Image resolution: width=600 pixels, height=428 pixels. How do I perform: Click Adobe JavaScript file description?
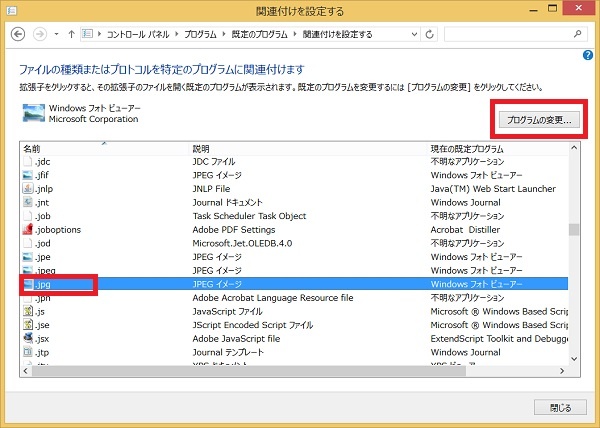(x=236, y=339)
